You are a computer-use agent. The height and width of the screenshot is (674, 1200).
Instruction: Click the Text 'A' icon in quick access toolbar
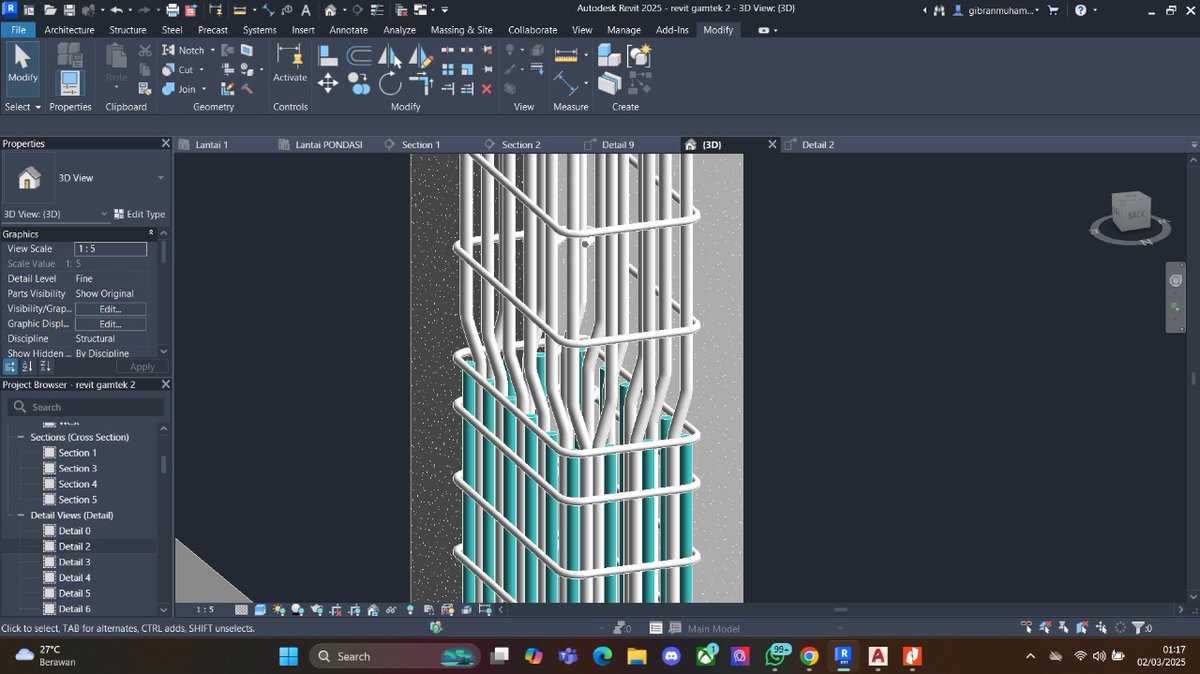[x=305, y=10]
